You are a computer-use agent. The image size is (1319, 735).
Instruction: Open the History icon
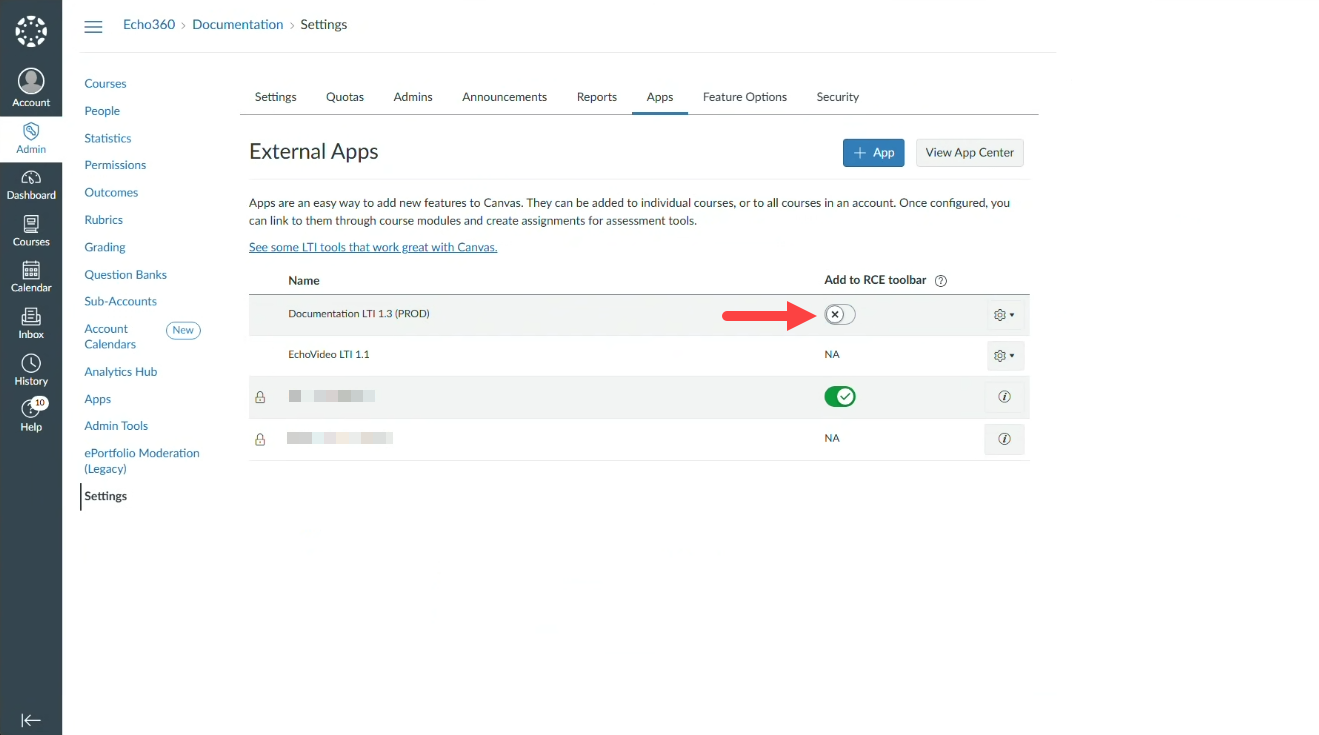coord(31,370)
